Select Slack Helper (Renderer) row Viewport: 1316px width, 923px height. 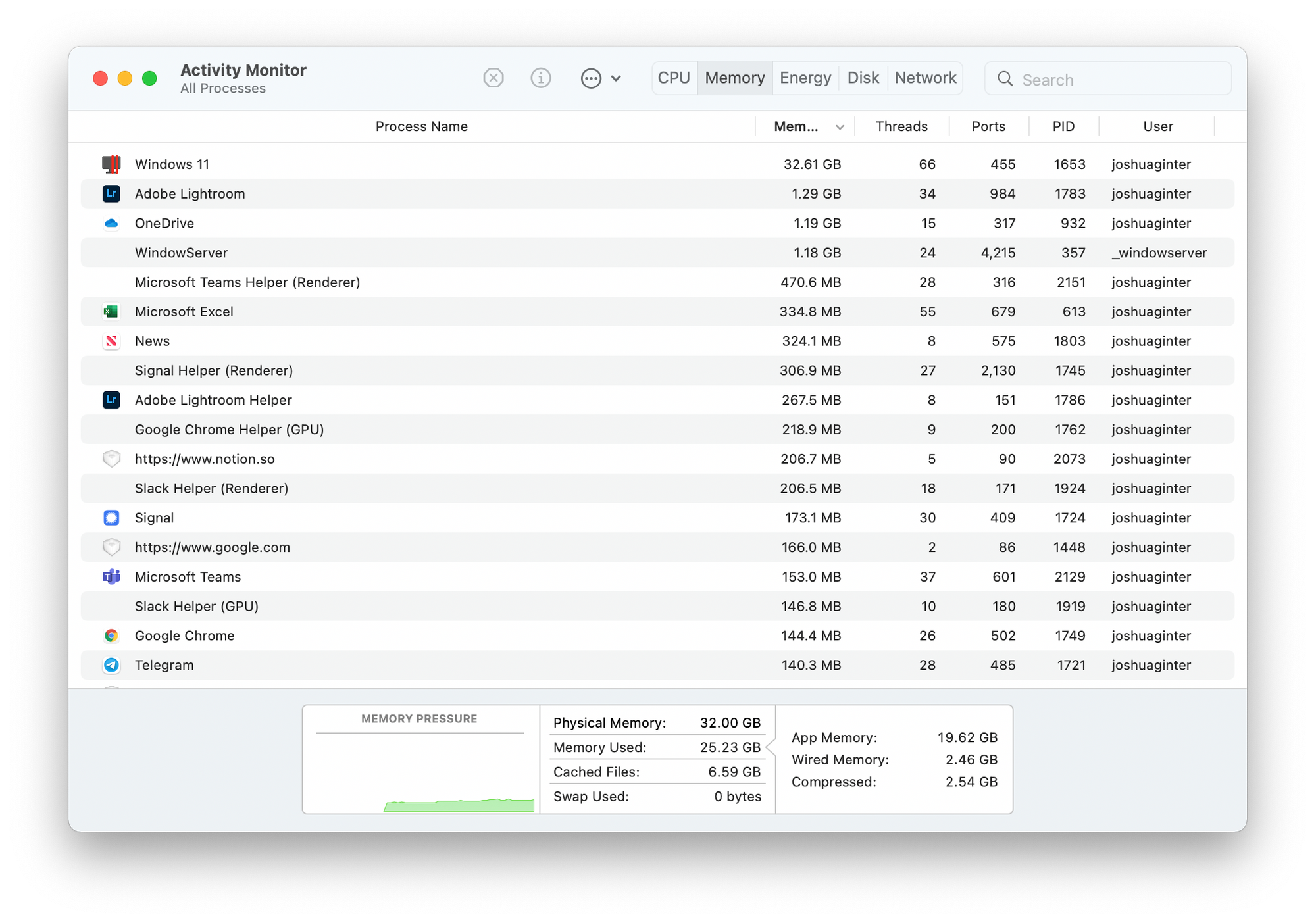click(x=657, y=488)
